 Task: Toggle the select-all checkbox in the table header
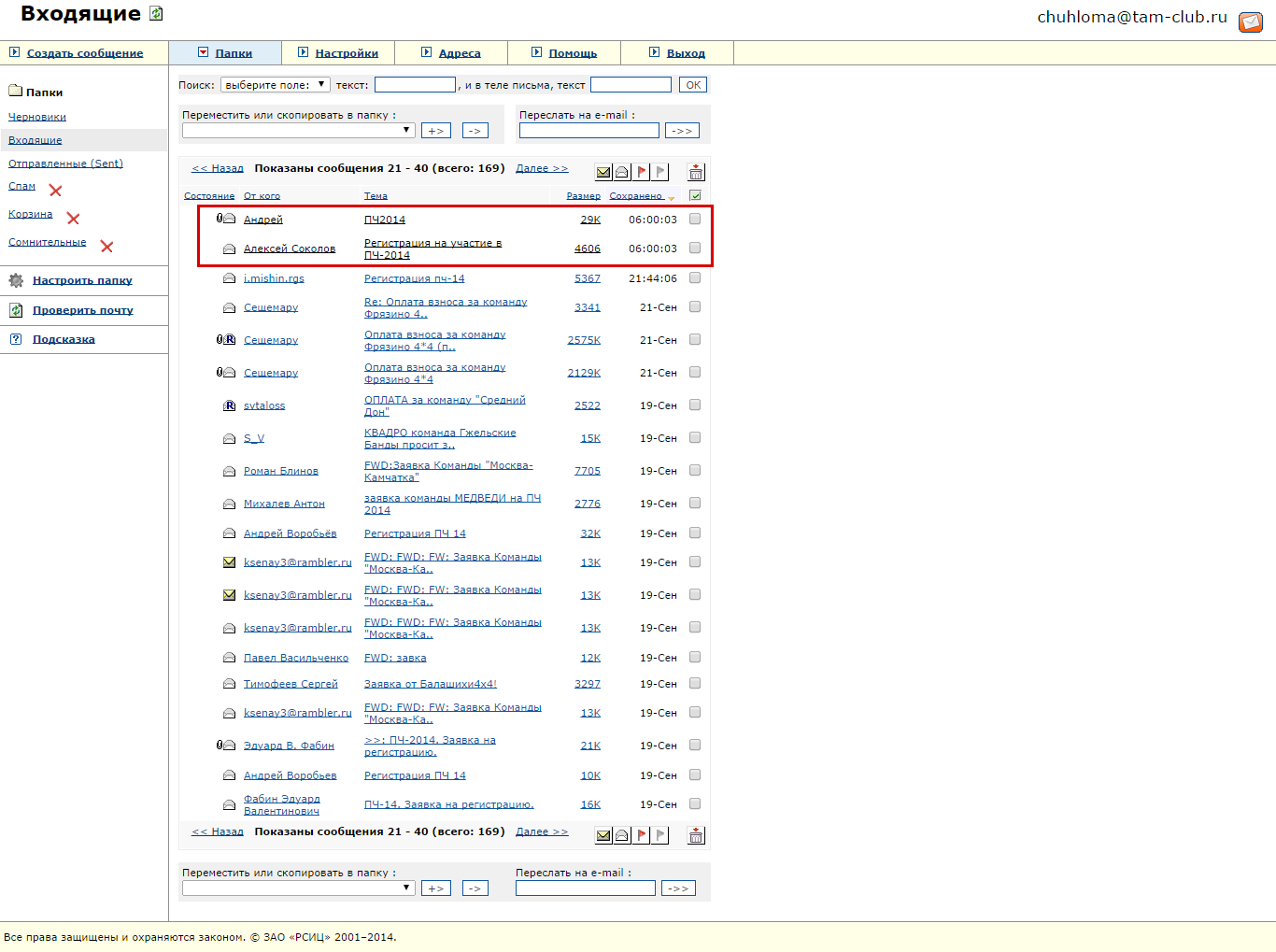point(695,195)
